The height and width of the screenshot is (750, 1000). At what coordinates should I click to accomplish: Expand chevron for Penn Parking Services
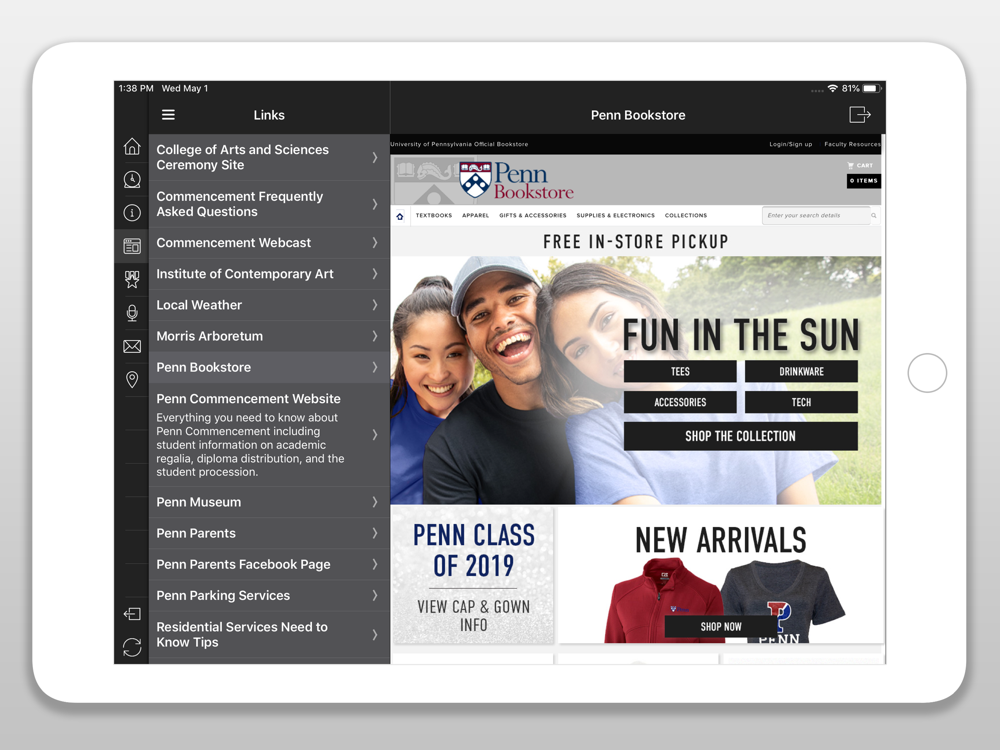(375, 596)
